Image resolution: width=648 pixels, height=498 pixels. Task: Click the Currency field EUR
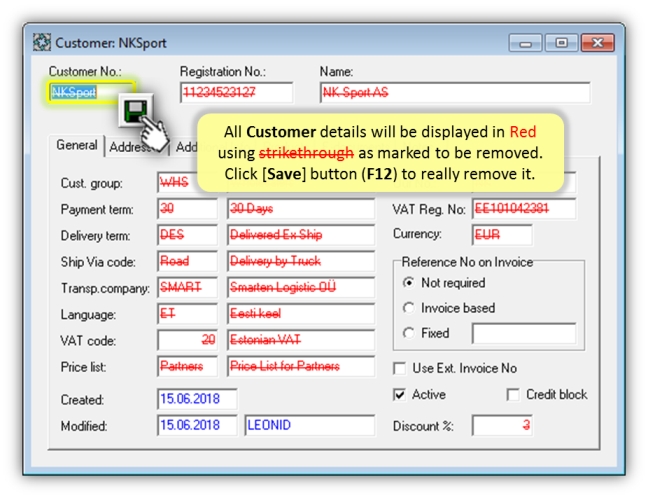(502, 235)
